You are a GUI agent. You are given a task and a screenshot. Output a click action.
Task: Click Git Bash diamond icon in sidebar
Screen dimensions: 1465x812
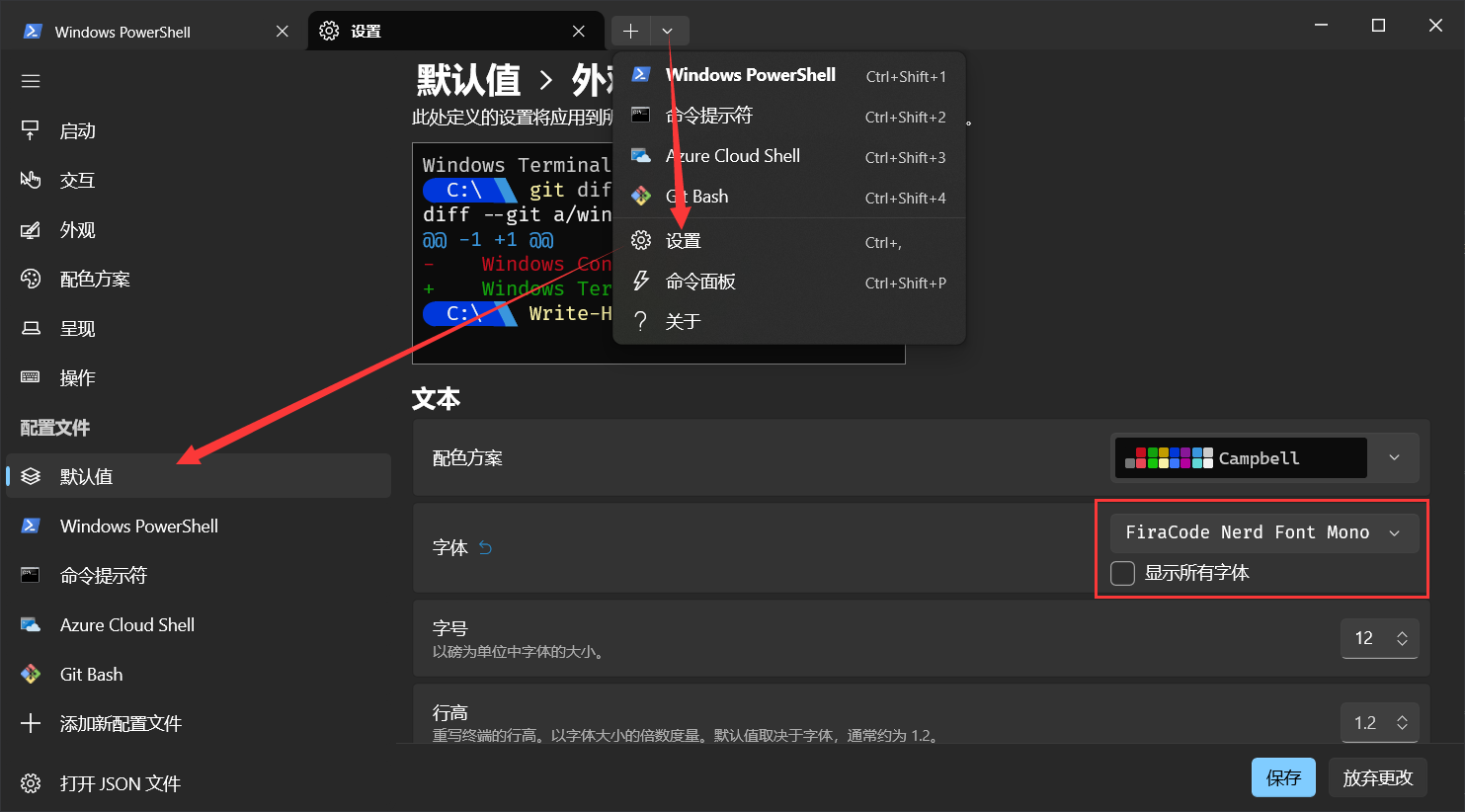(x=31, y=674)
